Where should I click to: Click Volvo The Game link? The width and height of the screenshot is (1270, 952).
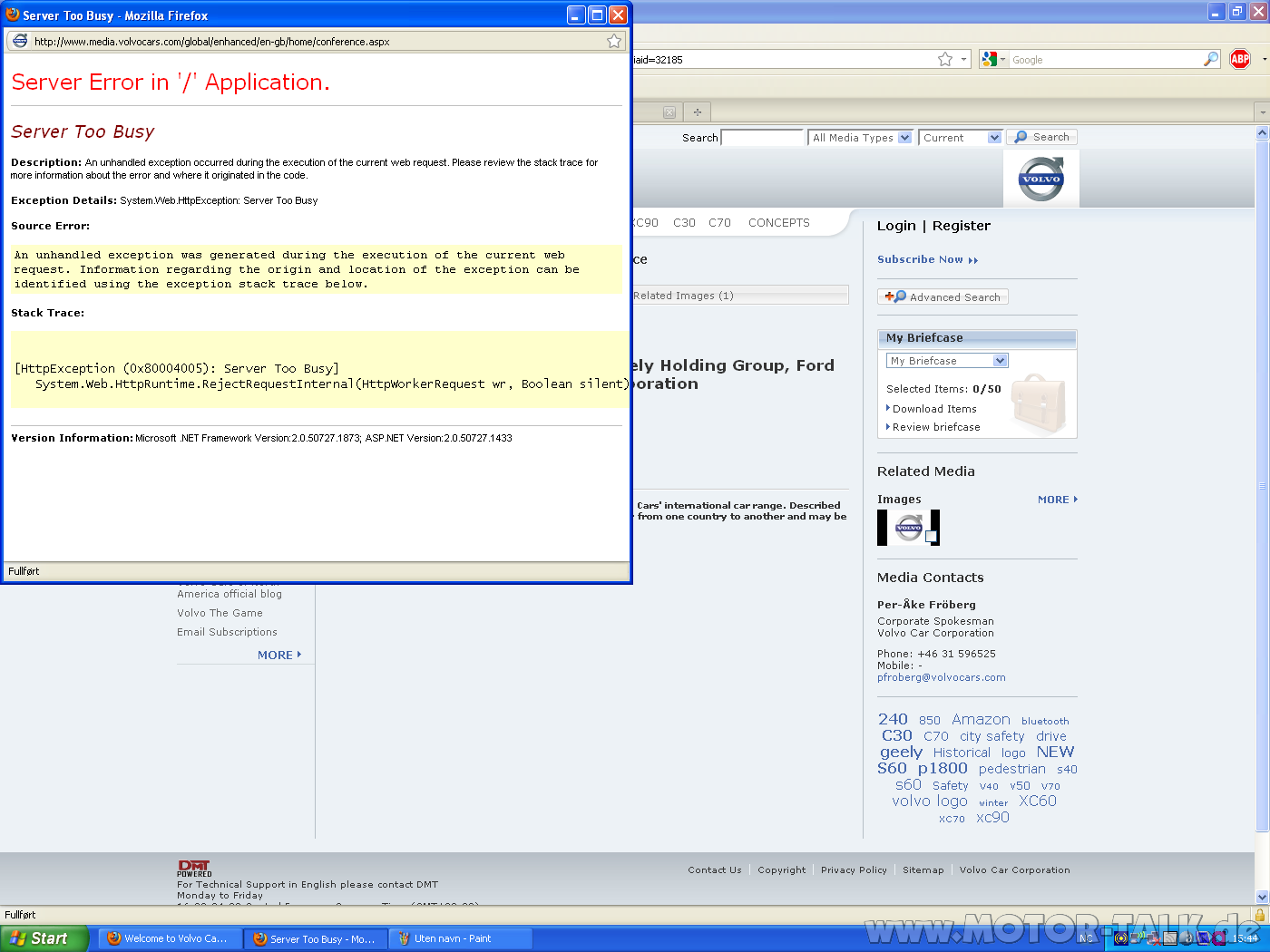pyautogui.click(x=220, y=613)
